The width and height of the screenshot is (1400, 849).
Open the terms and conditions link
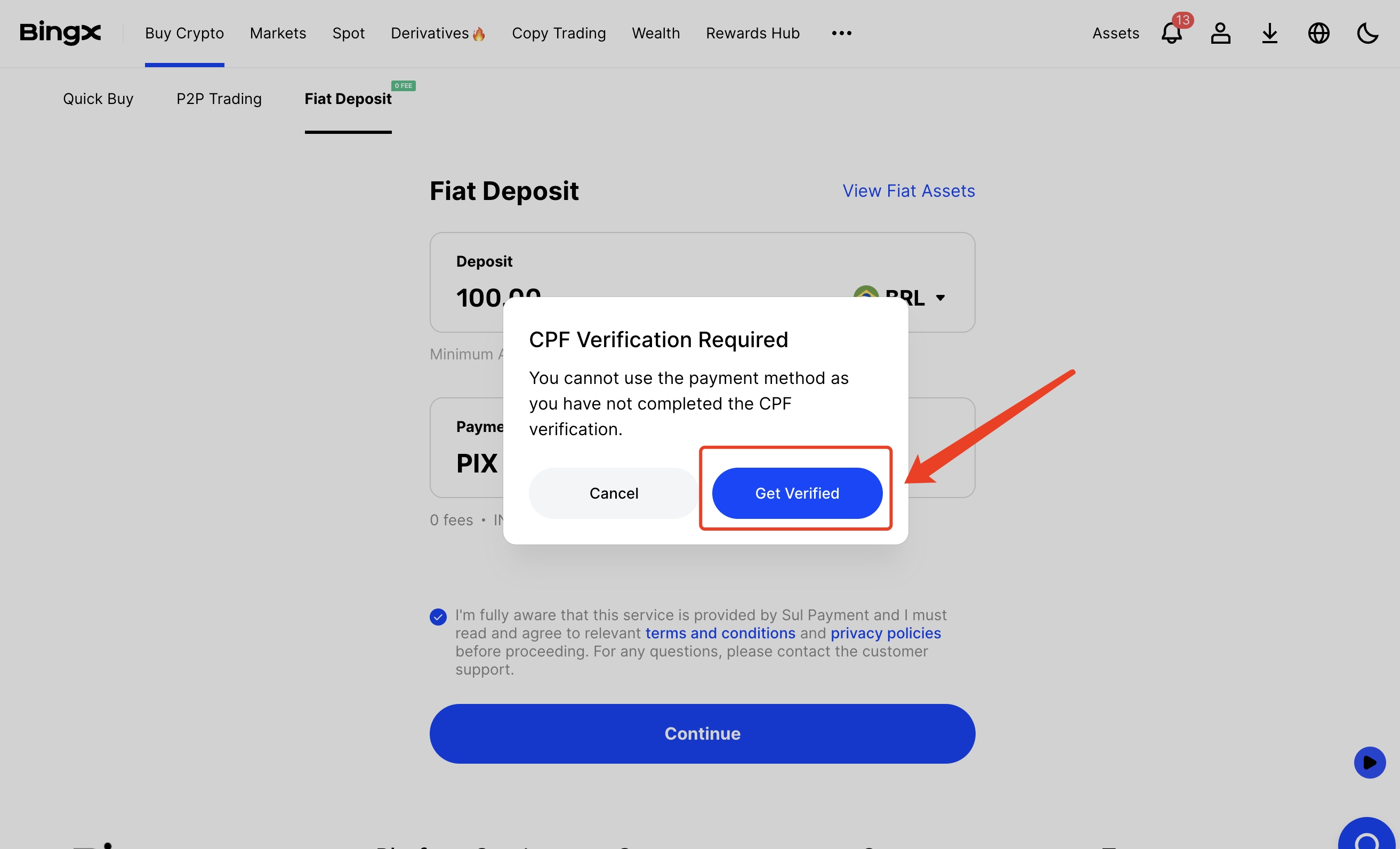pos(720,633)
